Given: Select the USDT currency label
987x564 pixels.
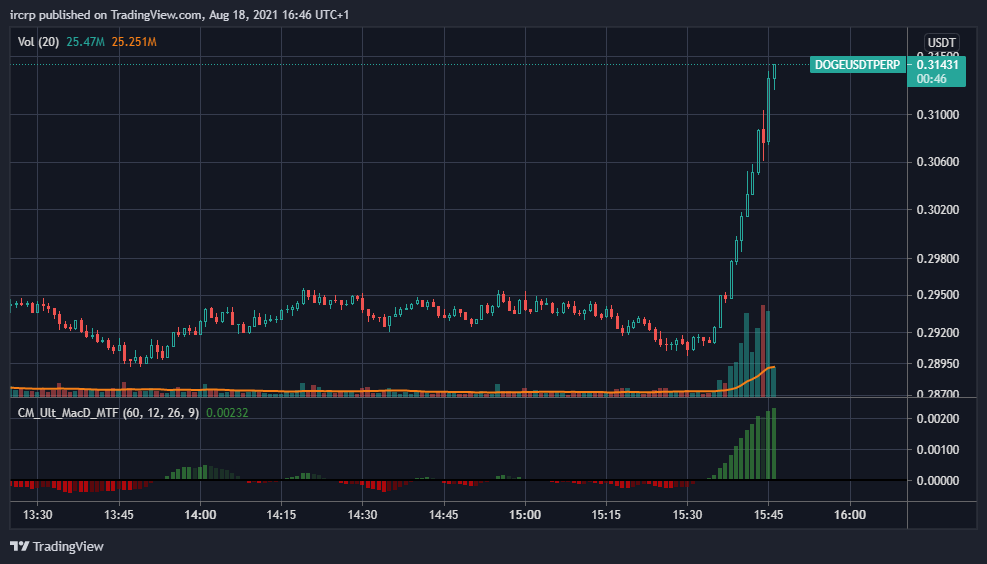Looking at the screenshot, I should point(941,43).
